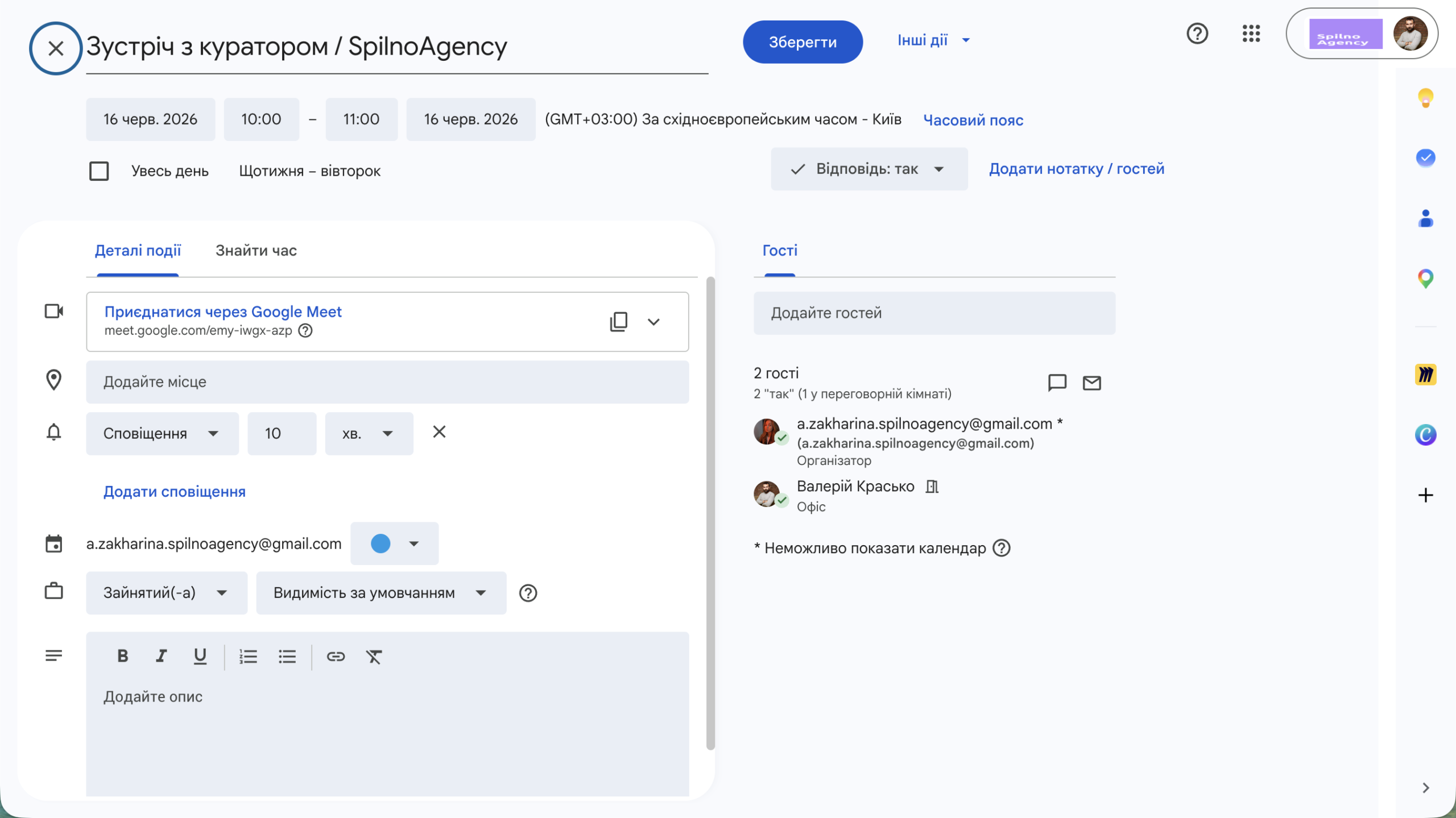The height and width of the screenshot is (818, 1456).
Task: Insert a bulleted list
Action: pos(287,657)
